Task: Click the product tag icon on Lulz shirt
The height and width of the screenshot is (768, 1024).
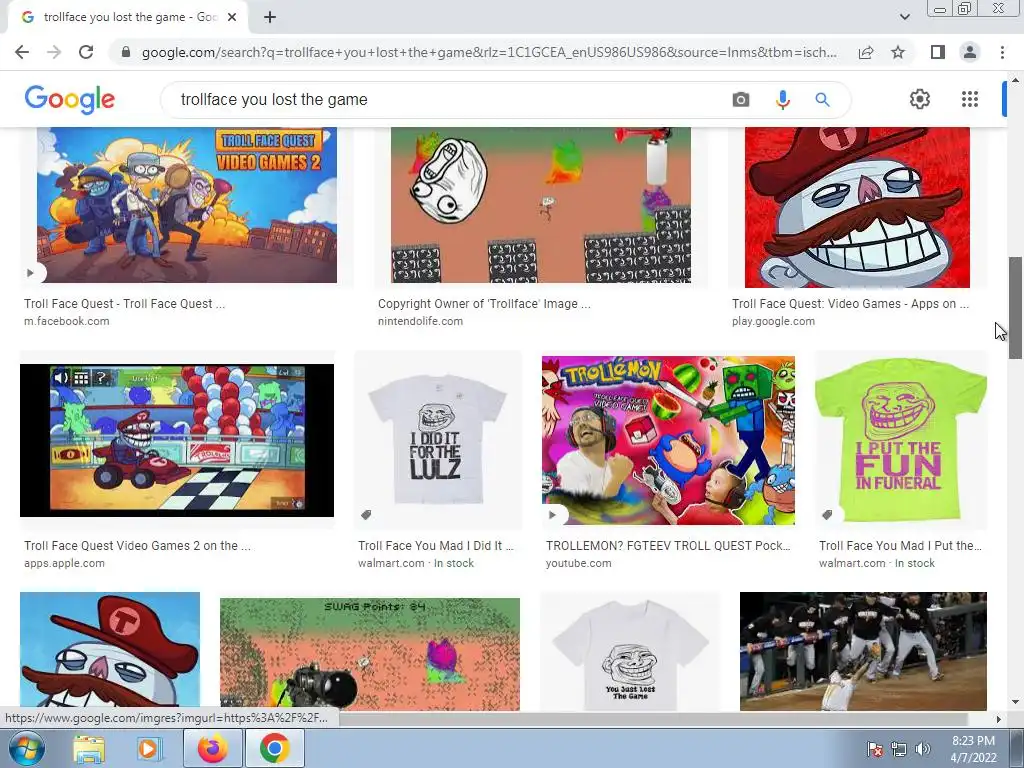Action: [366, 515]
